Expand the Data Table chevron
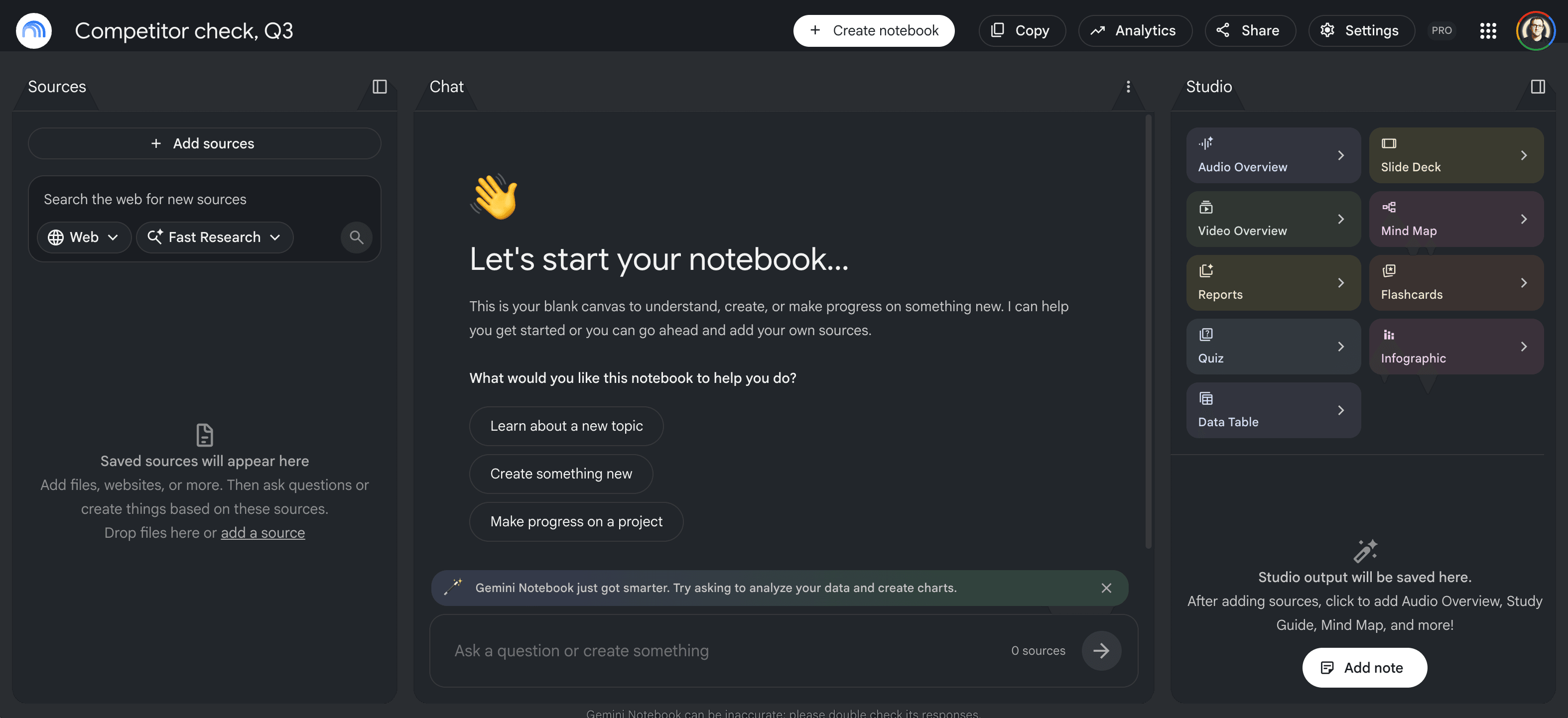The width and height of the screenshot is (1568, 718). 1340,410
